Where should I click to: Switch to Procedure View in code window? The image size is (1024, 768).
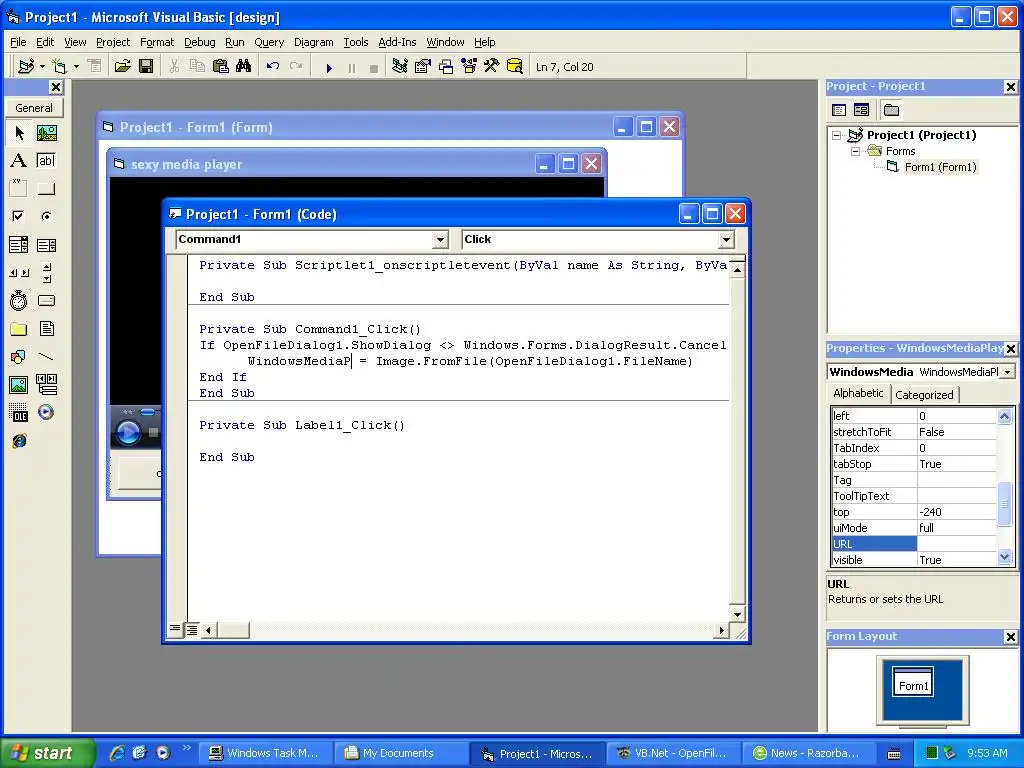[175, 630]
